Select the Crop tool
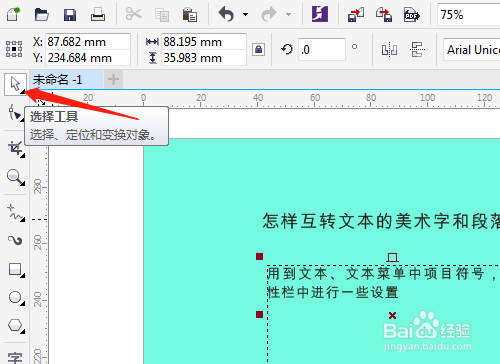 [16, 149]
